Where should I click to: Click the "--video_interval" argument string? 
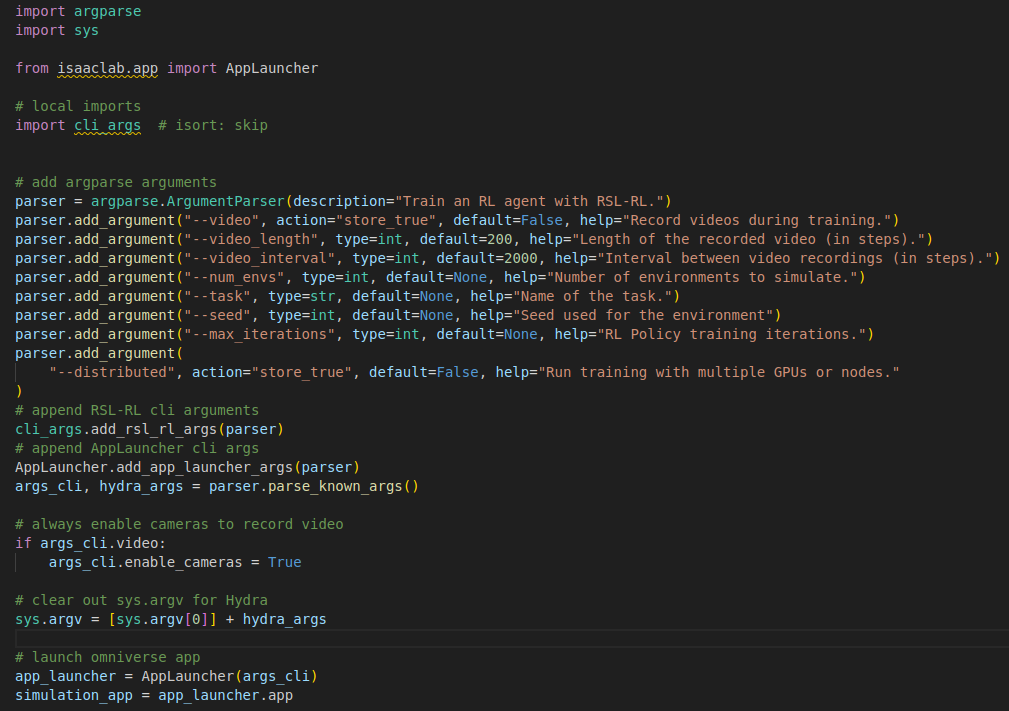click(x=259, y=258)
